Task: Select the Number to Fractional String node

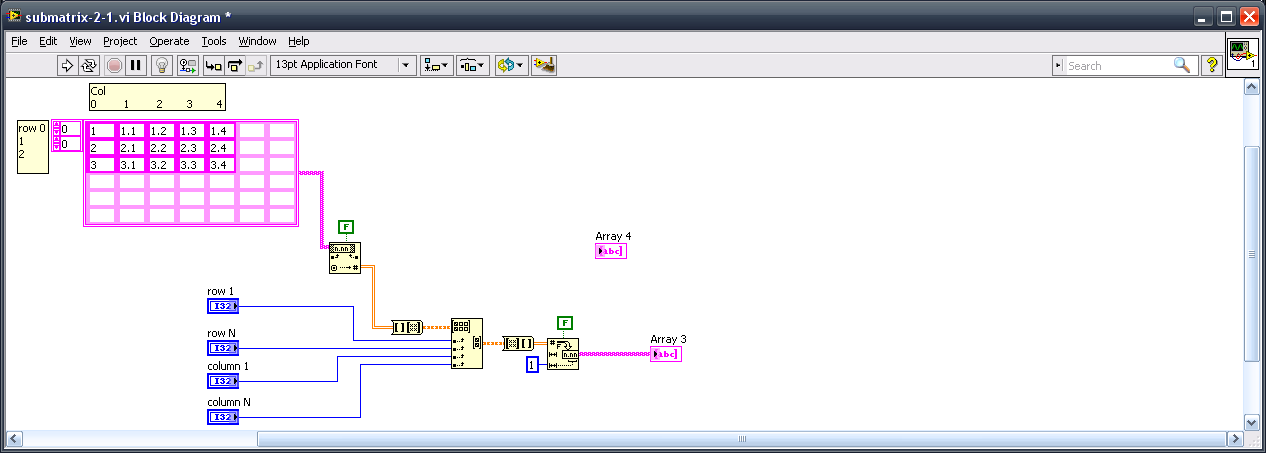Action: pyautogui.click(x=563, y=354)
